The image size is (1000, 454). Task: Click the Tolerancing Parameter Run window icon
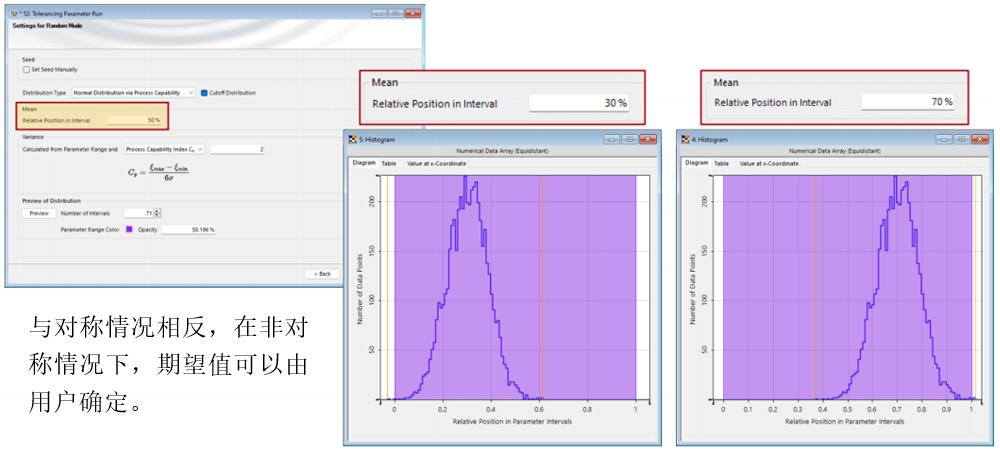click(14, 13)
